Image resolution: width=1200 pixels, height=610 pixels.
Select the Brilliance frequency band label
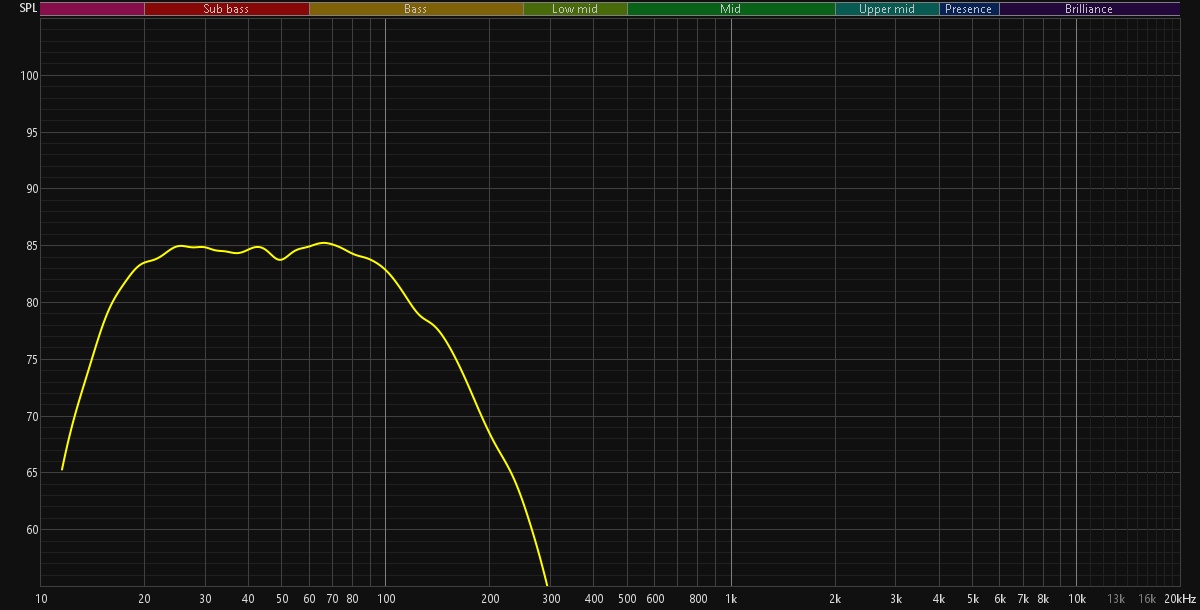click(1089, 9)
